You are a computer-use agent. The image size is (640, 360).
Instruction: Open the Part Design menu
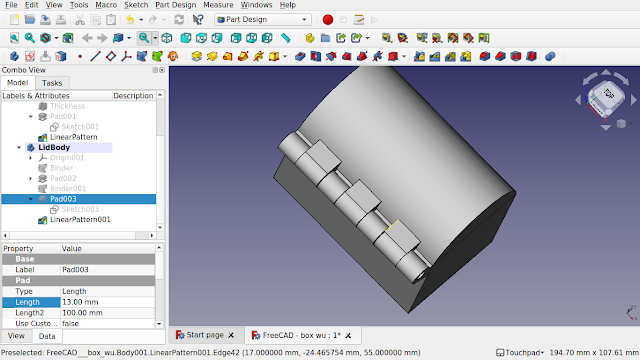[176, 5]
